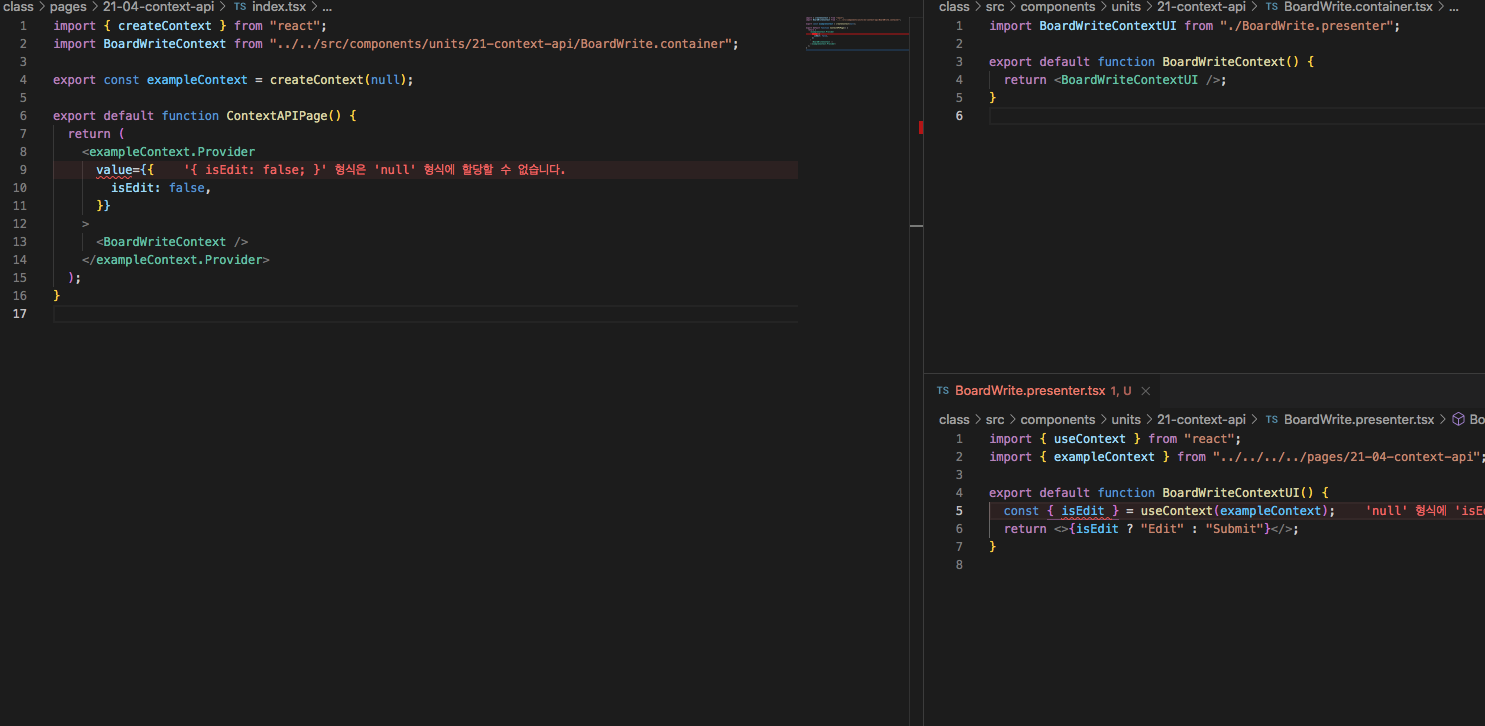1485x726 pixels.
Task: Place cursor on empty line 17 of index.tsx
Action: [425, 314]
